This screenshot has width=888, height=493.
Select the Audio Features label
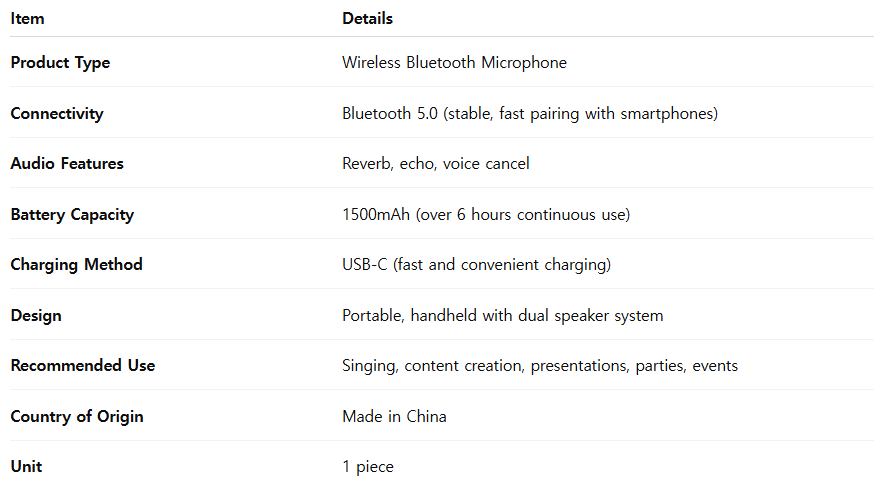(x=67, y=164)
